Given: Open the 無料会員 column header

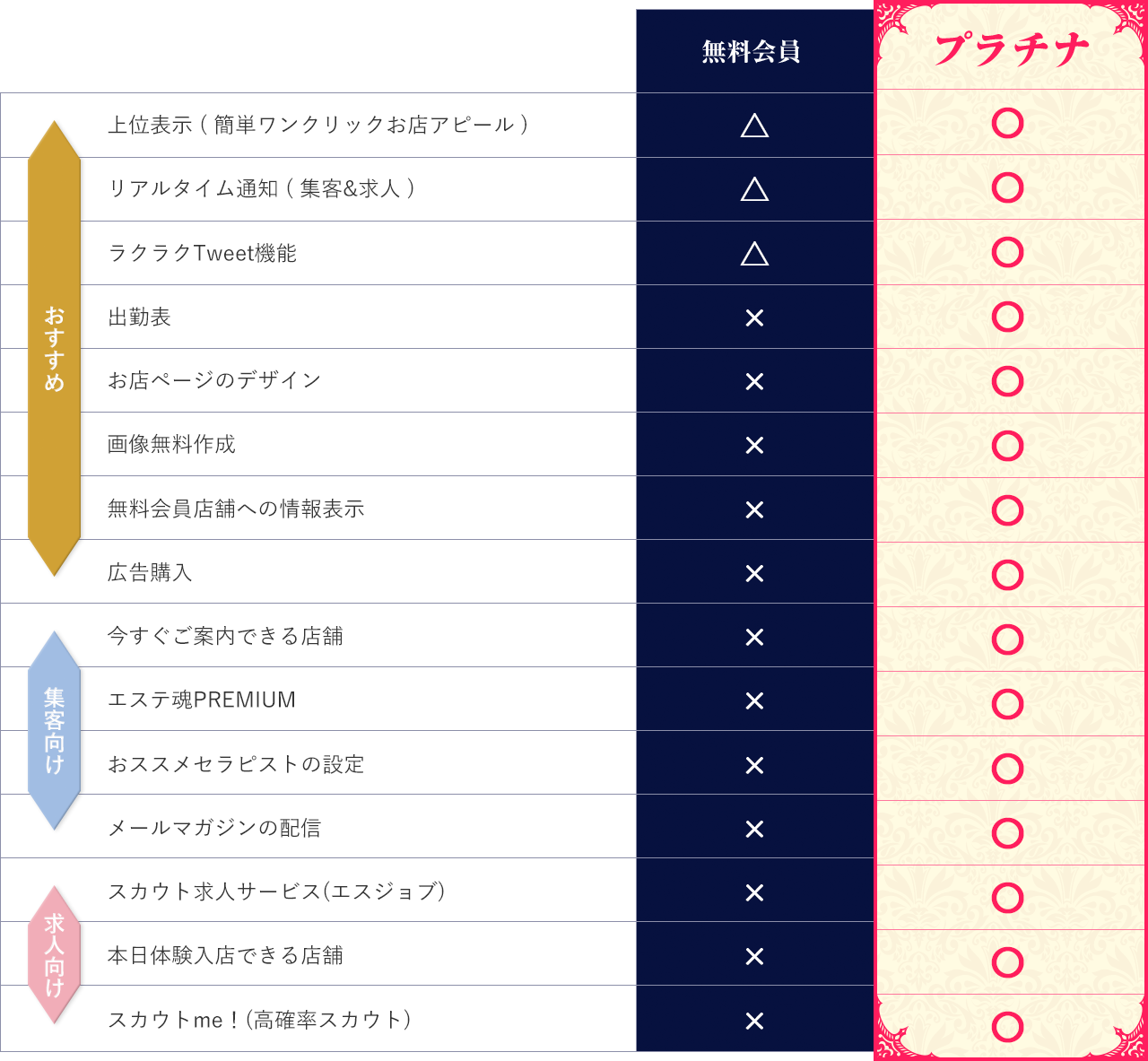Looking at the screenshot, I should 752,51.
